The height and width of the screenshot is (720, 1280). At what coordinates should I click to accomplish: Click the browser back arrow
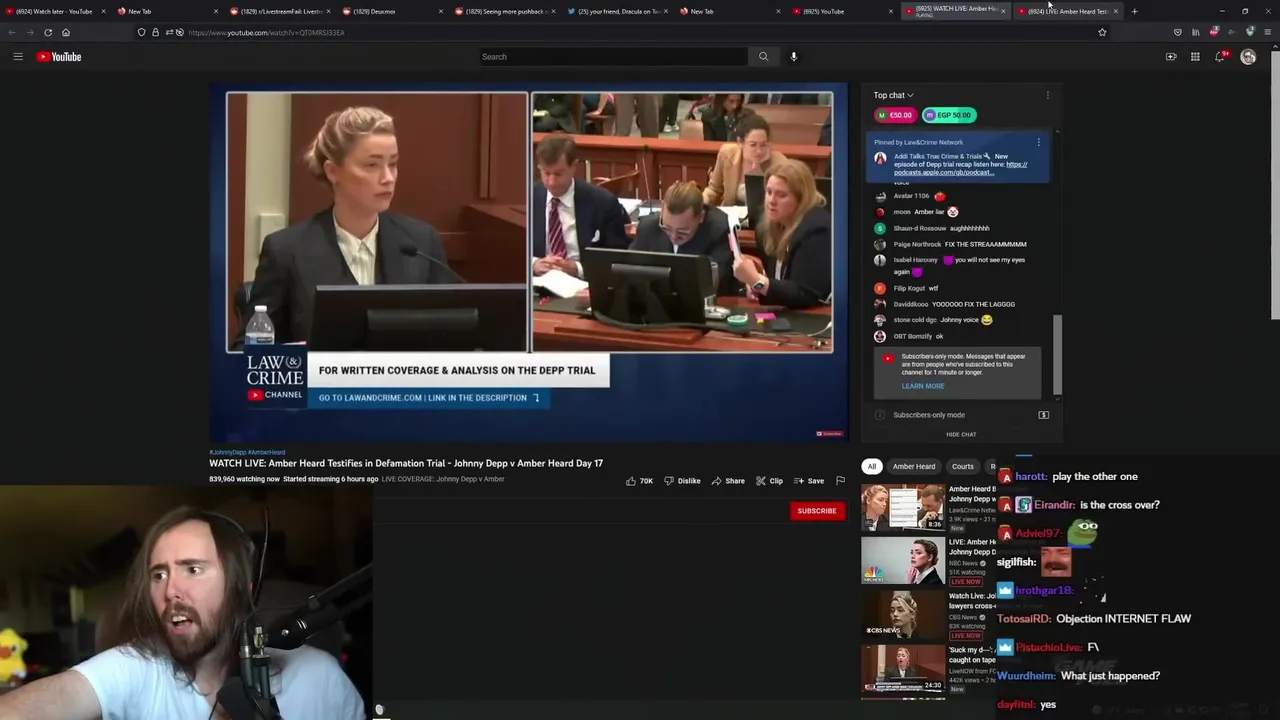coord(12,32)
